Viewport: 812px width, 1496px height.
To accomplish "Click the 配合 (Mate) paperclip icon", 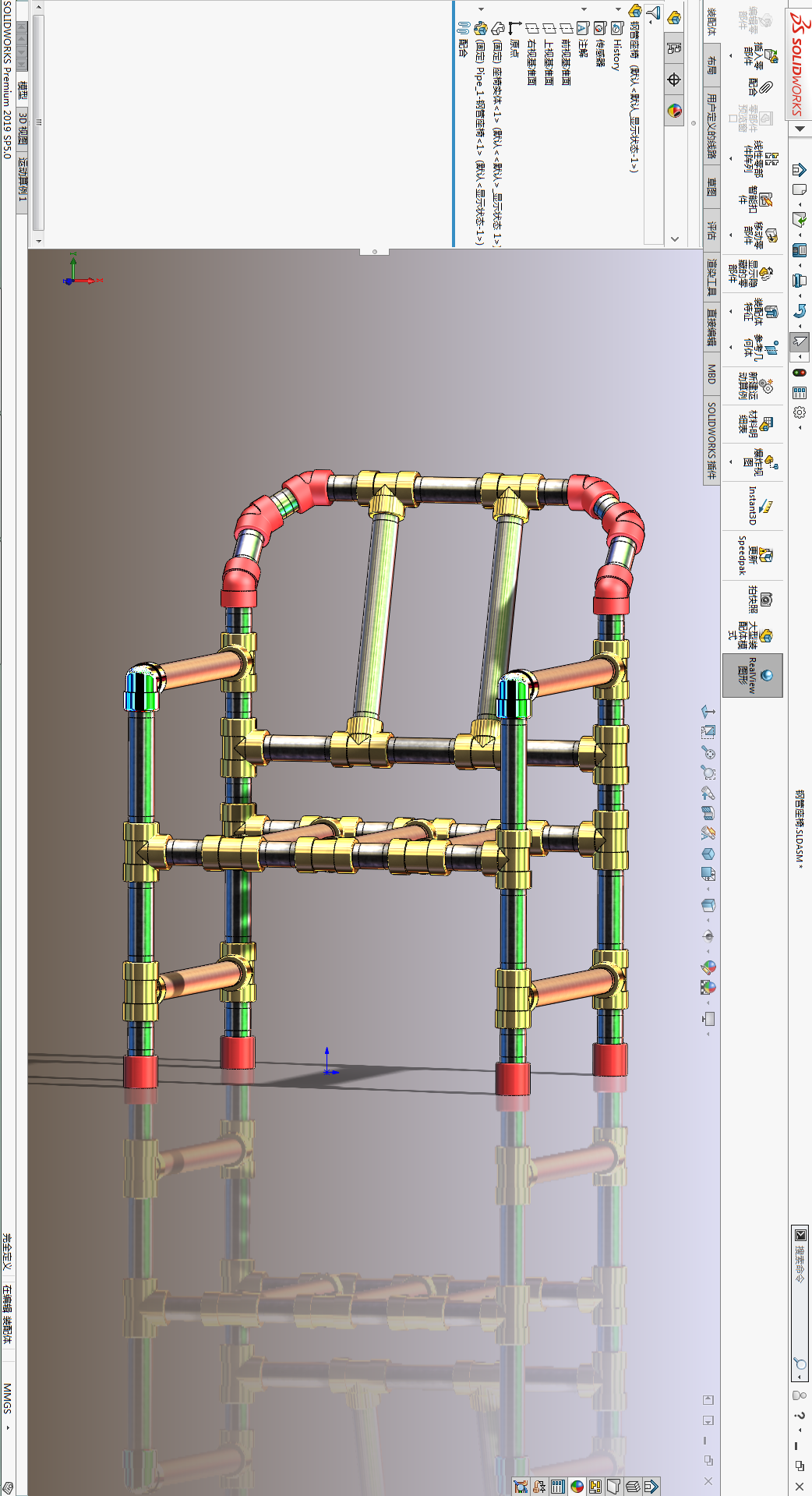I will (767, 87).
